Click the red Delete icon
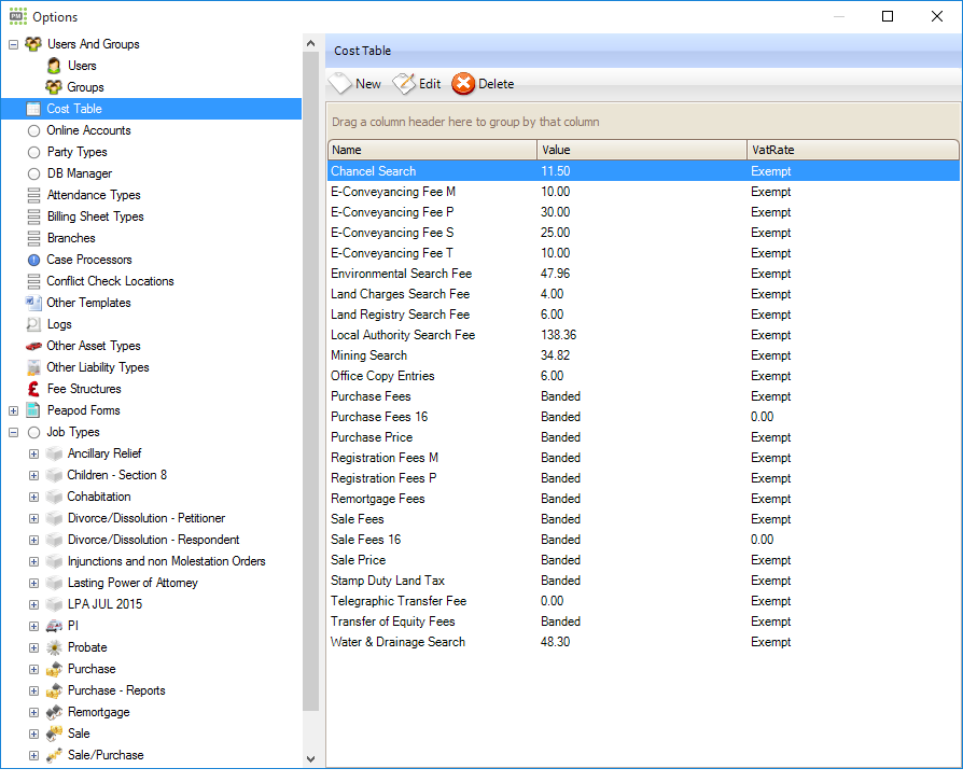963x771 pixels. pyautogui.click(x=463, y=84)
